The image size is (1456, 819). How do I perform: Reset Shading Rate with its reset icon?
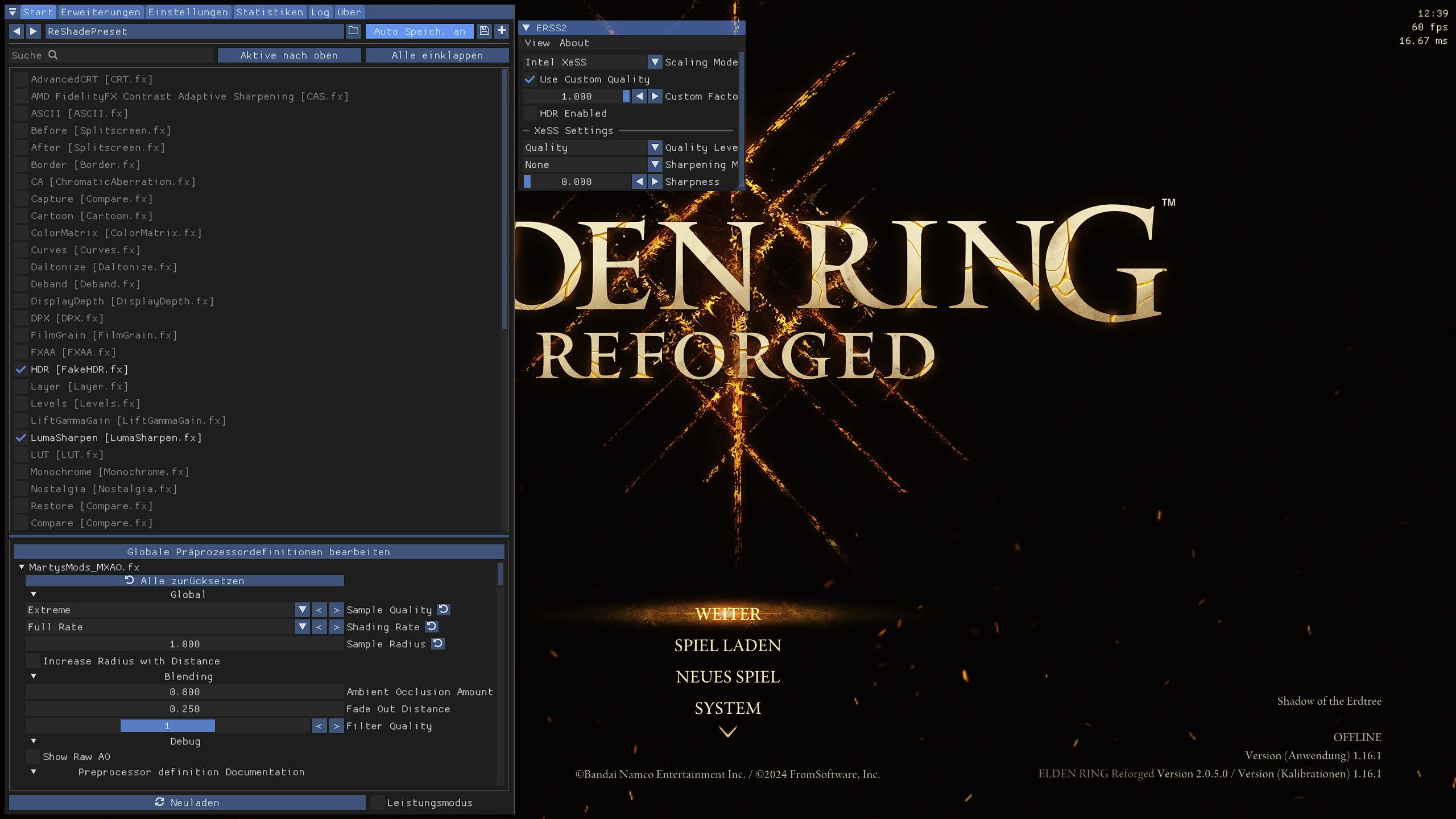pyautogui.click(x=432, y=627)
